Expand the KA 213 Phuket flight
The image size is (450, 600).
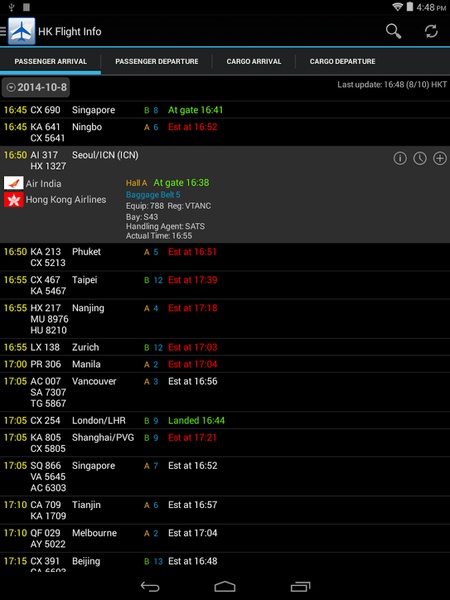click(x=225, y=257)
